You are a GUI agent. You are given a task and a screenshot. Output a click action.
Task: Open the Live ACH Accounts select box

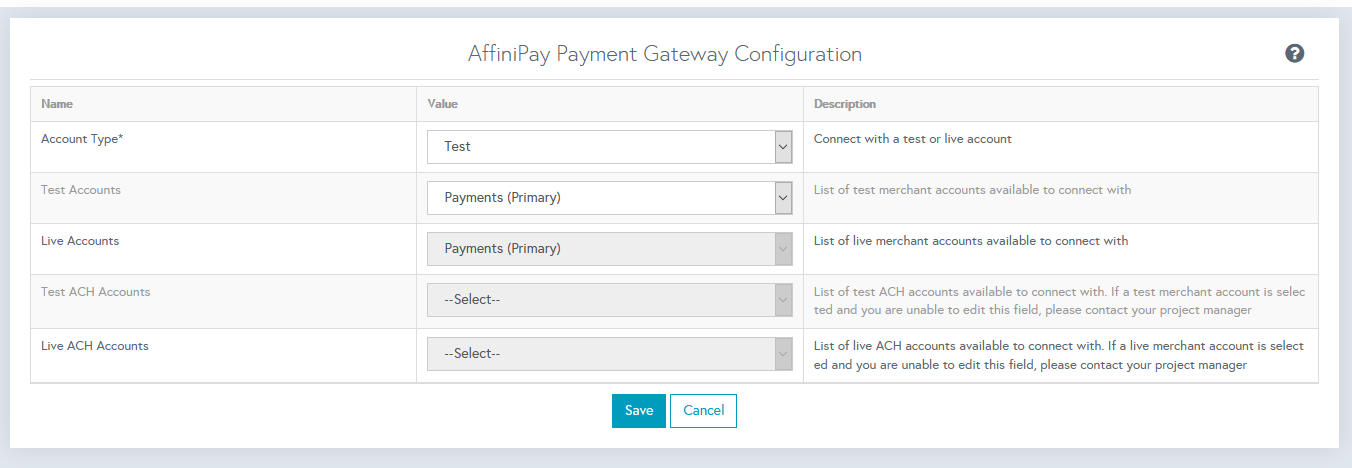point(610,354)
